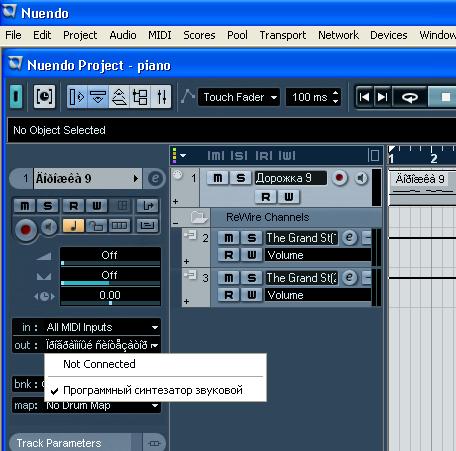Toggle the inspector Lock track icon
Viewport: 456px width, 451px height.
coord(96,226)
